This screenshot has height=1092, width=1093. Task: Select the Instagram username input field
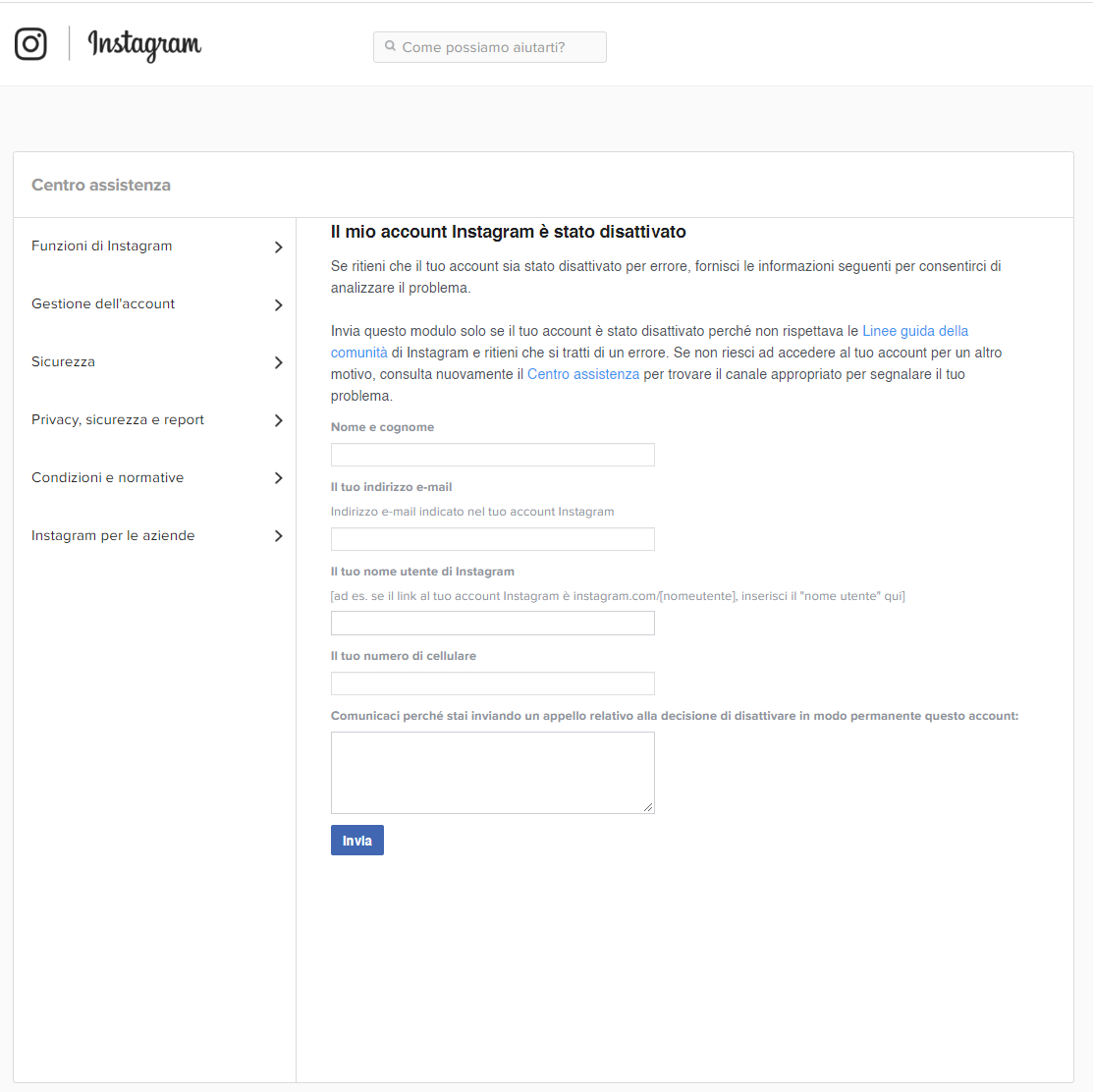(x=492, y=624)
